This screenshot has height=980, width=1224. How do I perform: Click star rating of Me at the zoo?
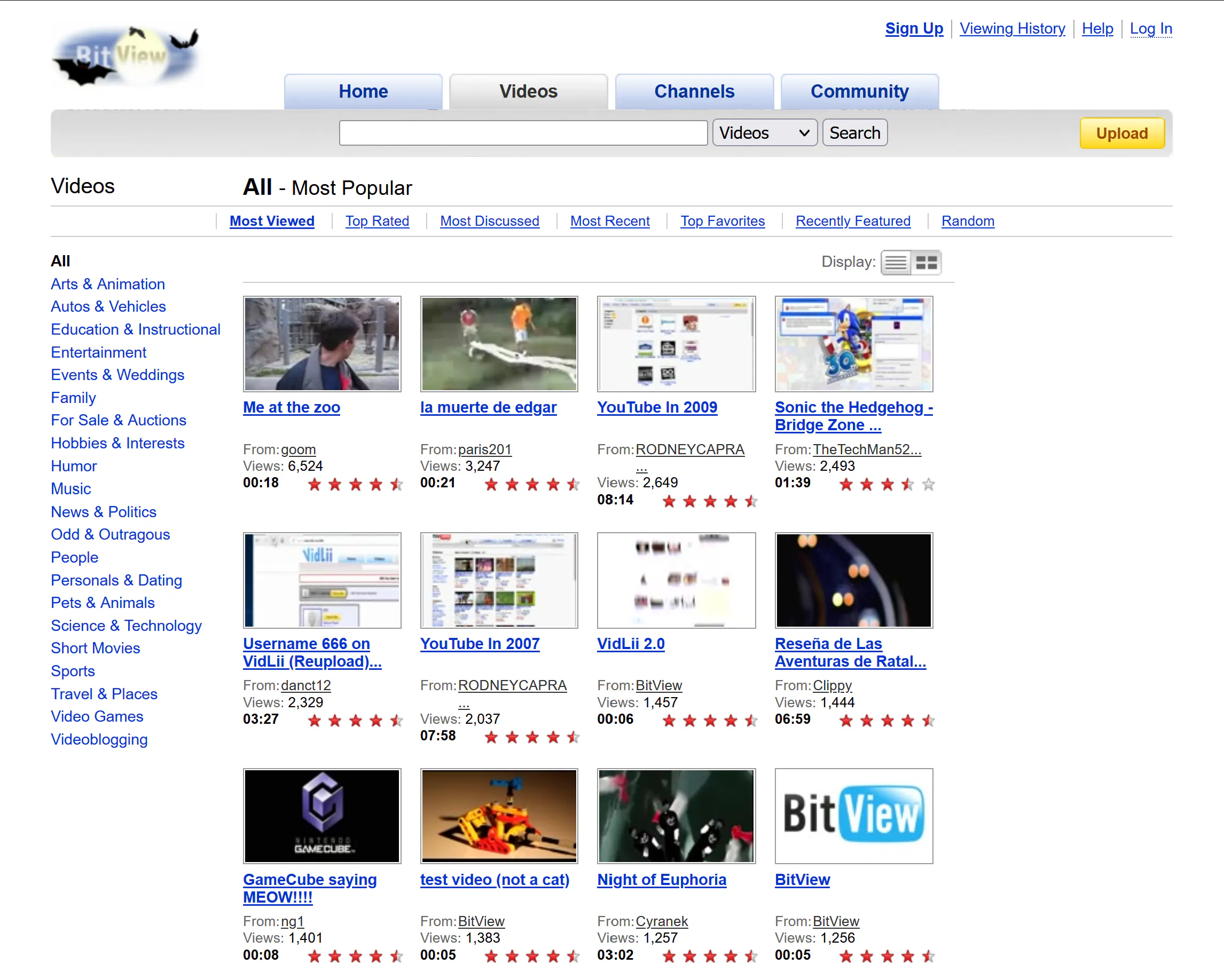click(355, 484)
